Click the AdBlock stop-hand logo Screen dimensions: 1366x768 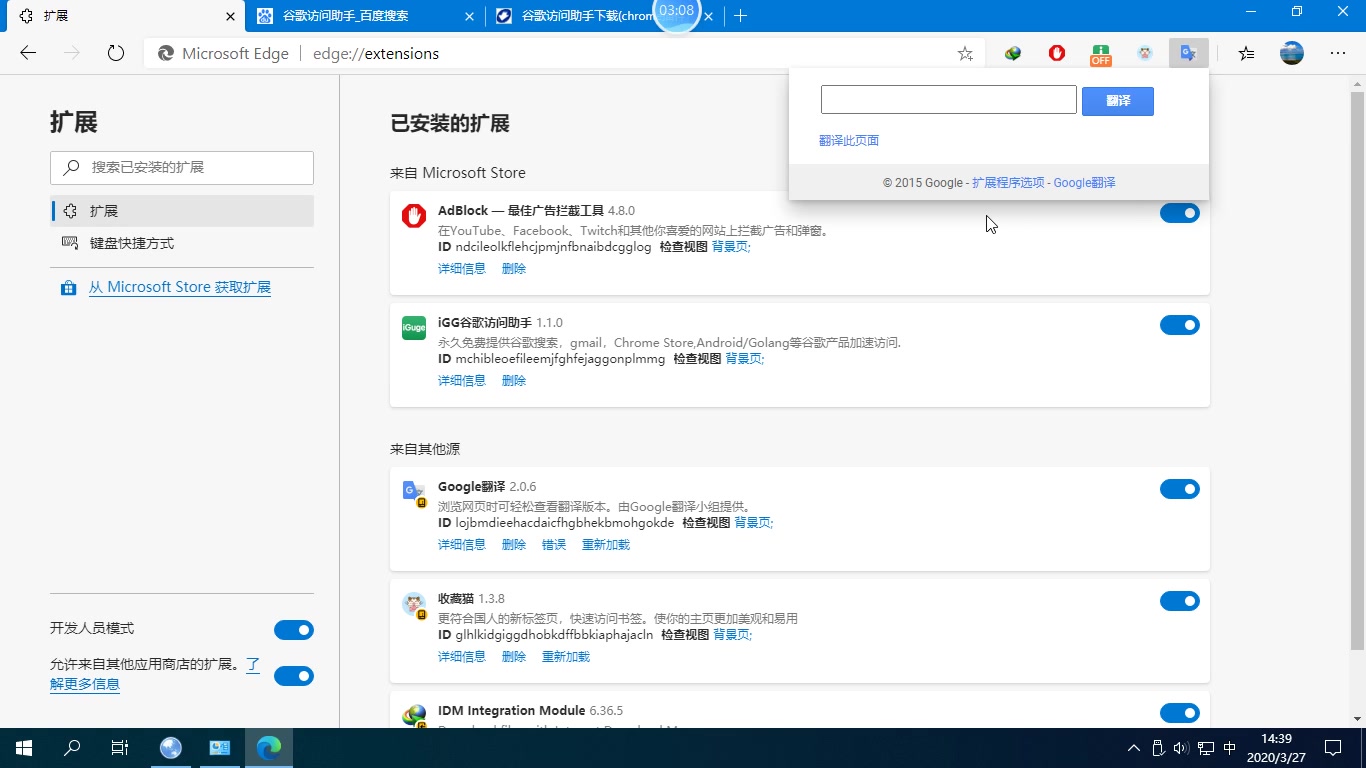pos(414,216)
